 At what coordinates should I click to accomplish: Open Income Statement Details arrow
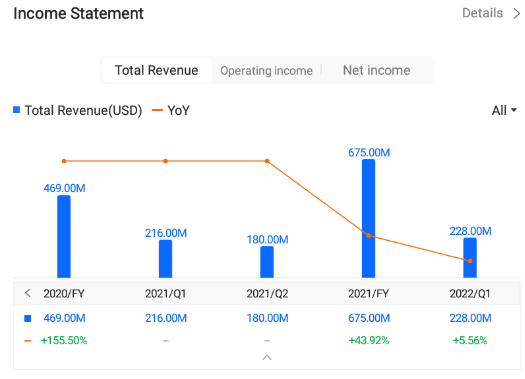517,14
